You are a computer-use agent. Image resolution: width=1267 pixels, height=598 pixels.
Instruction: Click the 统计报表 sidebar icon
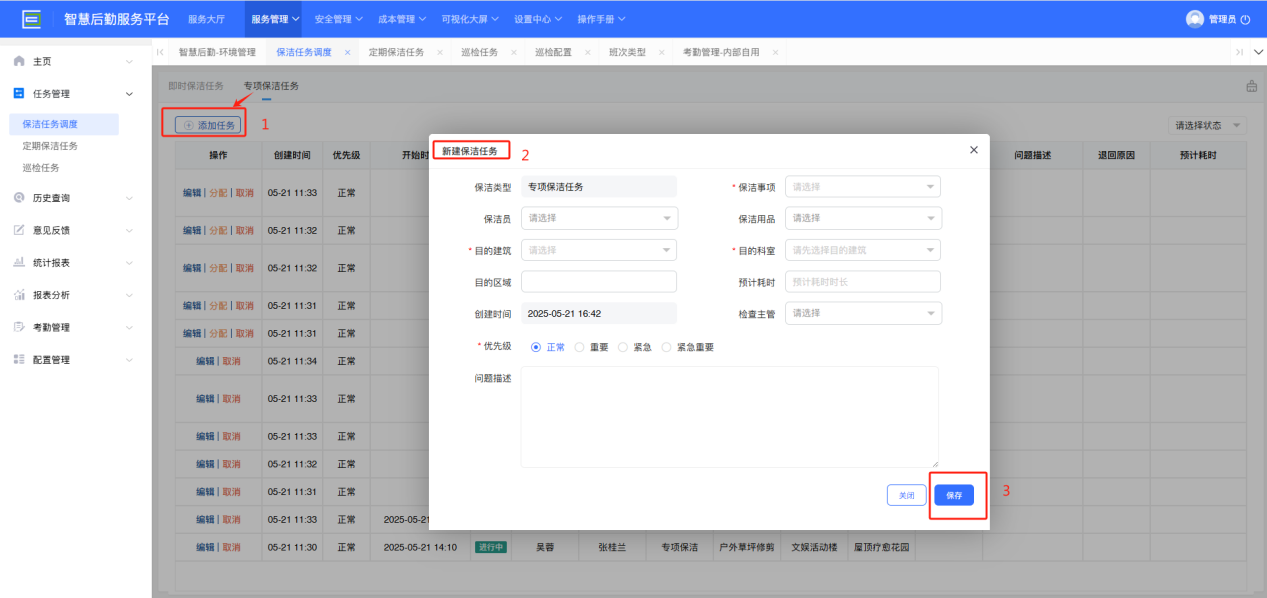coord(19,262)
